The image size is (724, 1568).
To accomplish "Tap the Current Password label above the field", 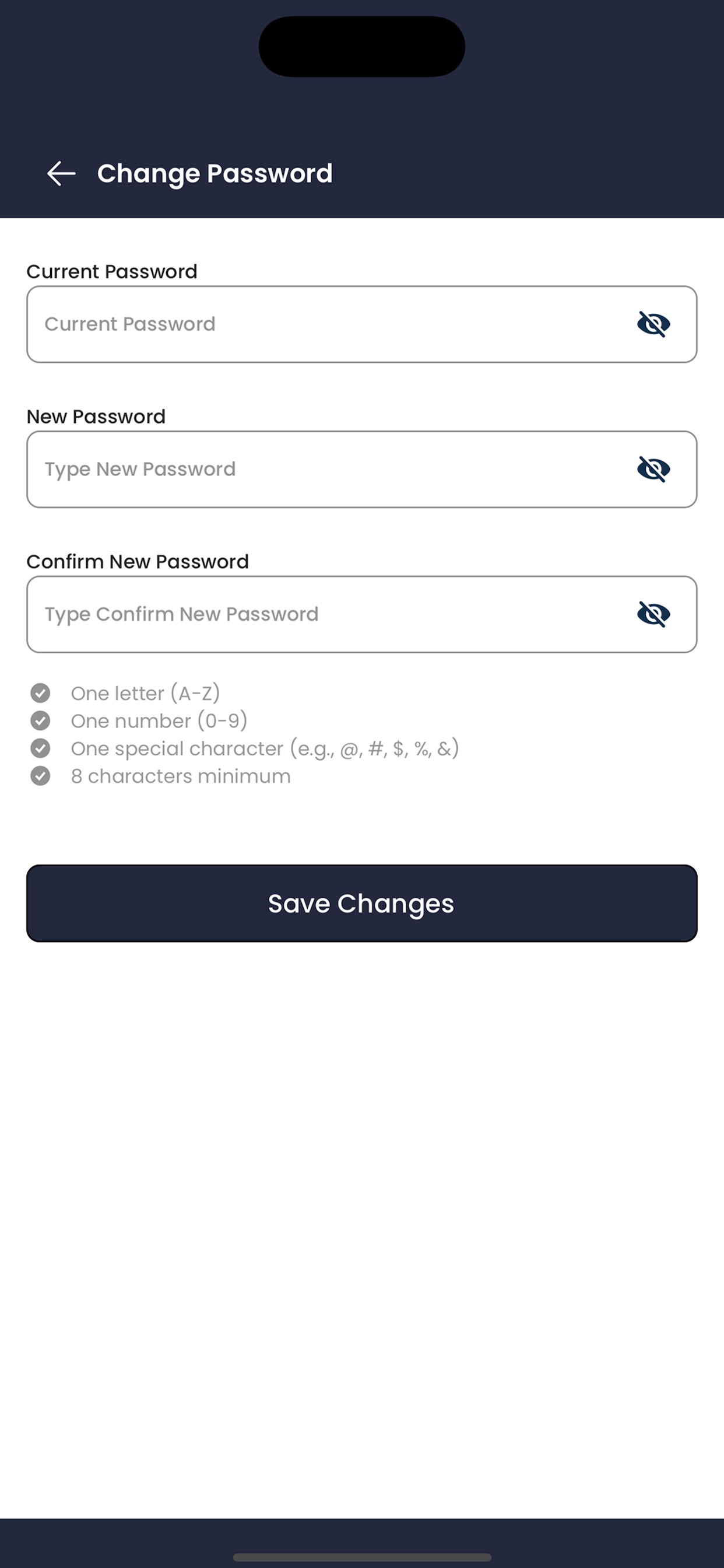I will point(112,271).
